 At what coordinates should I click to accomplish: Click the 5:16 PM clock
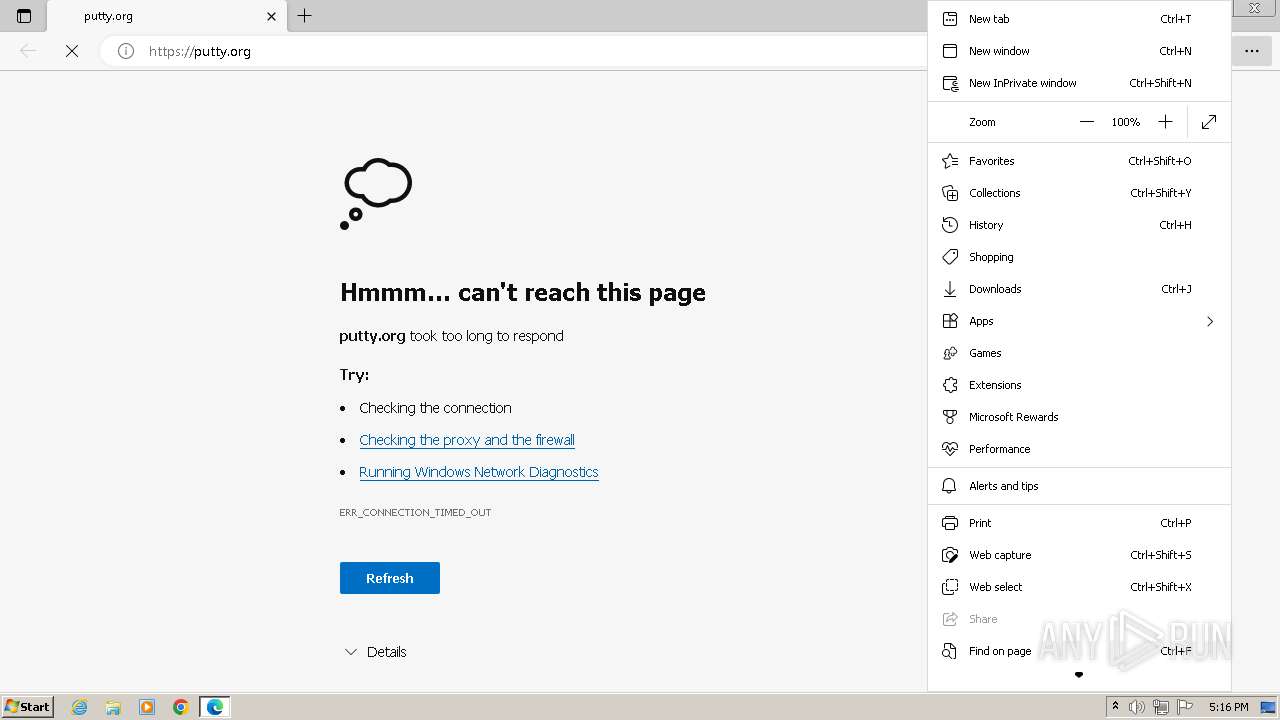point(1228,707)
